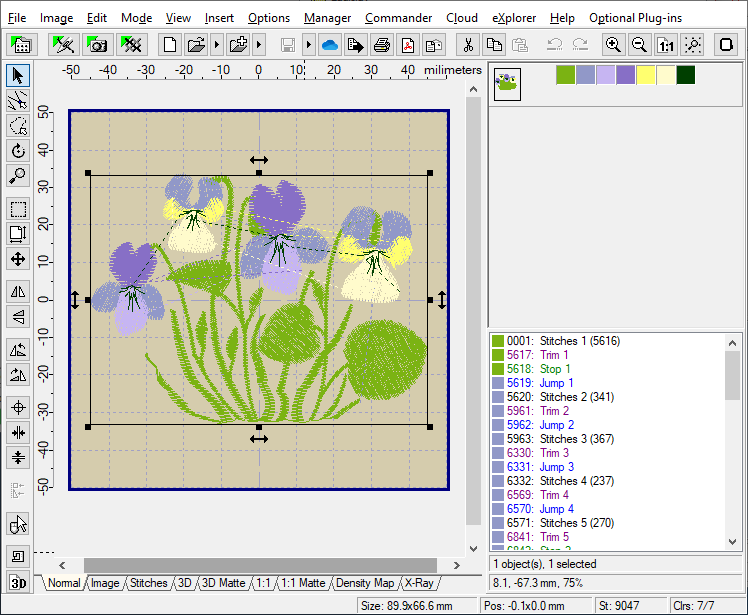Click the printer icon in toolbar
The height and width of the screenshot is (615, 748).
(382, 45)
